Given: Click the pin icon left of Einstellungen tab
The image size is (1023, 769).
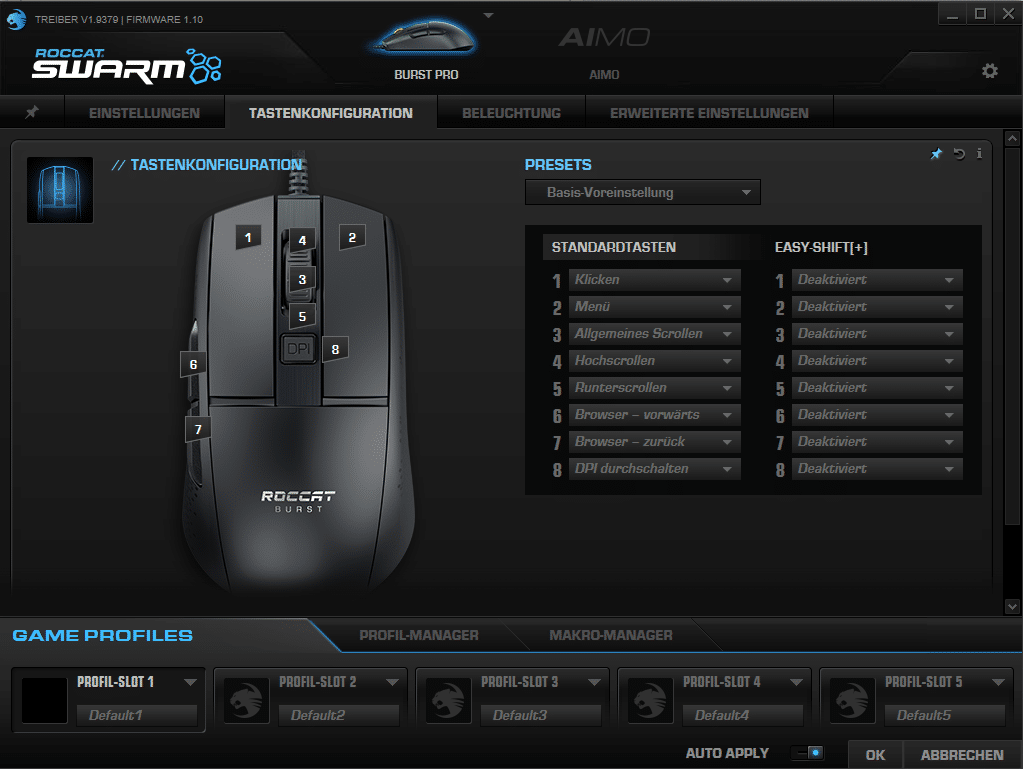Looking at the screenshot, I should pyautogui.click(x=32, y=113).
